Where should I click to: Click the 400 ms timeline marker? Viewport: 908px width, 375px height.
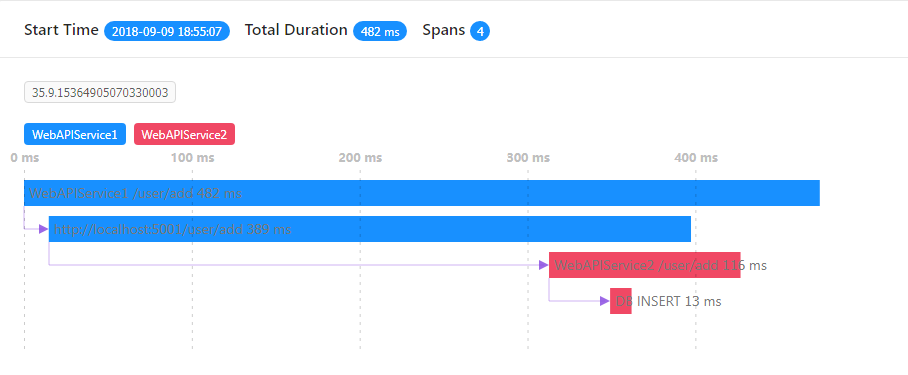(x=696, y=157)
